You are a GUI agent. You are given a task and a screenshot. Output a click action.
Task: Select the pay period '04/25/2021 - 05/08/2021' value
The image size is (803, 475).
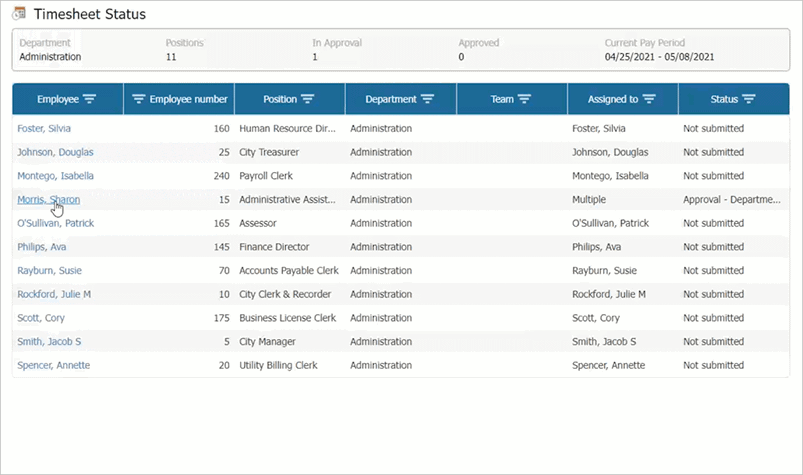659,57
